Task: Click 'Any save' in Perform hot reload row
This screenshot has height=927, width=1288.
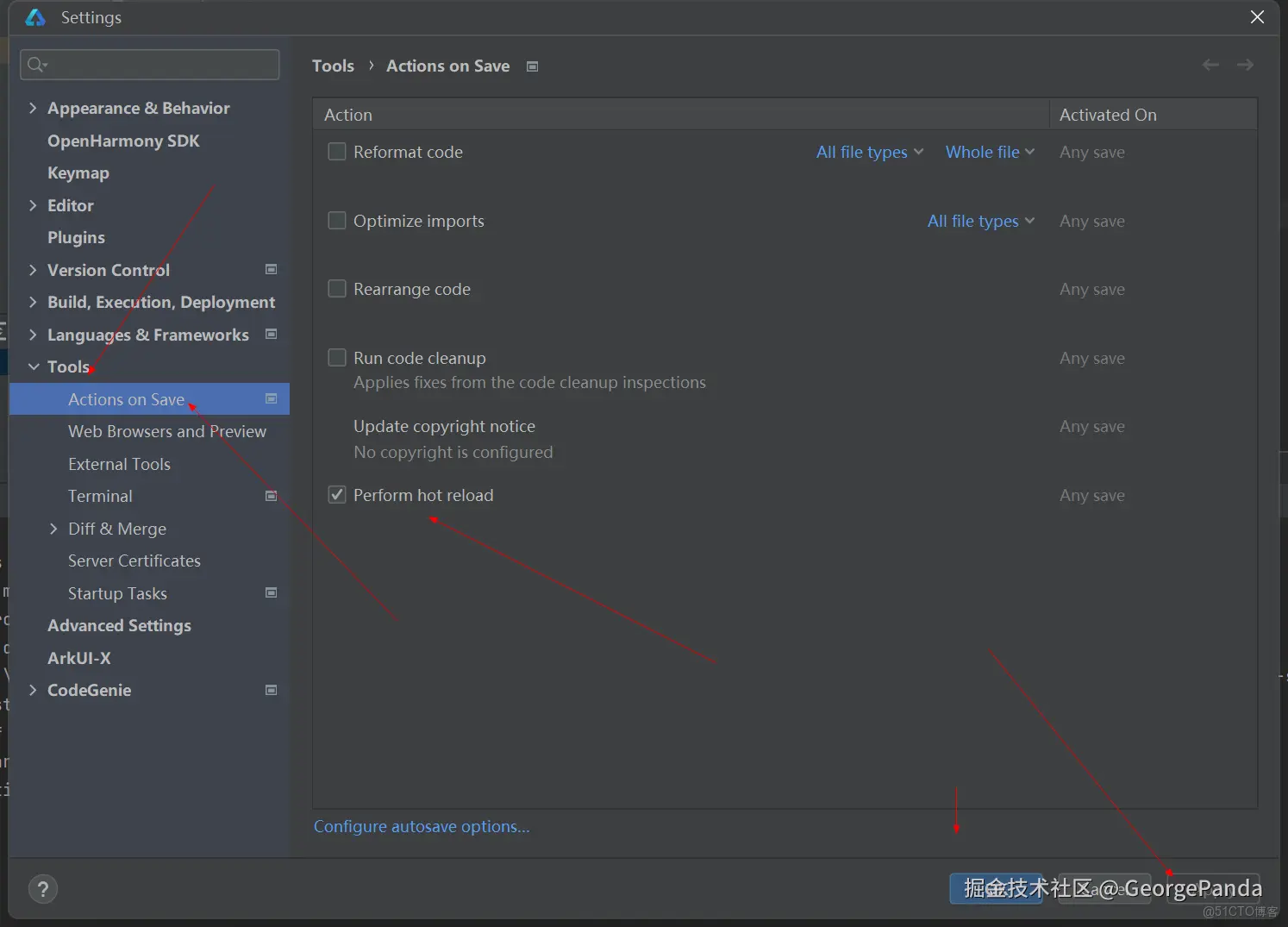Action: (1092, 495)
